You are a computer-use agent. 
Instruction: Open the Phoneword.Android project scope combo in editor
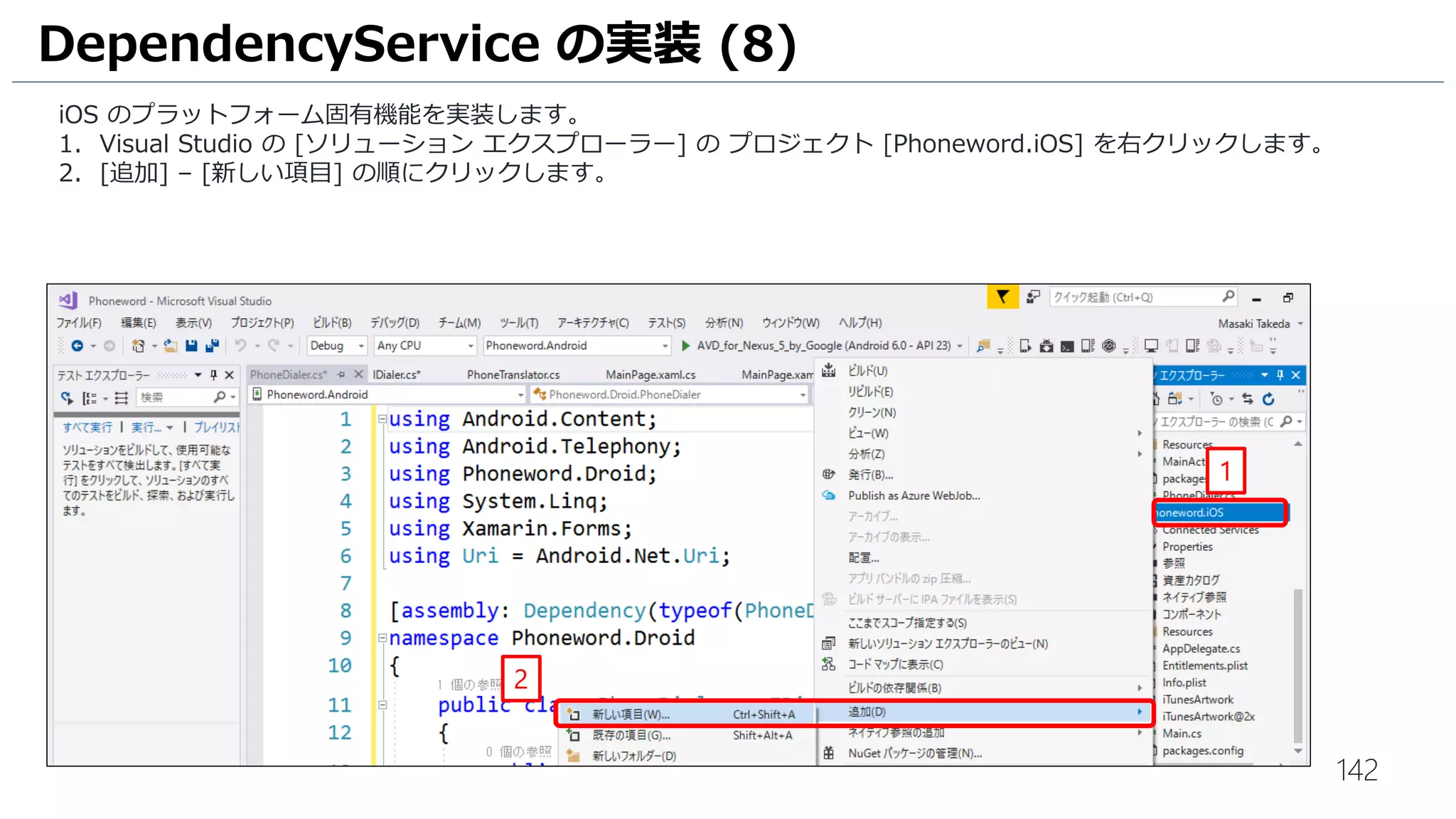pos(388,394)
